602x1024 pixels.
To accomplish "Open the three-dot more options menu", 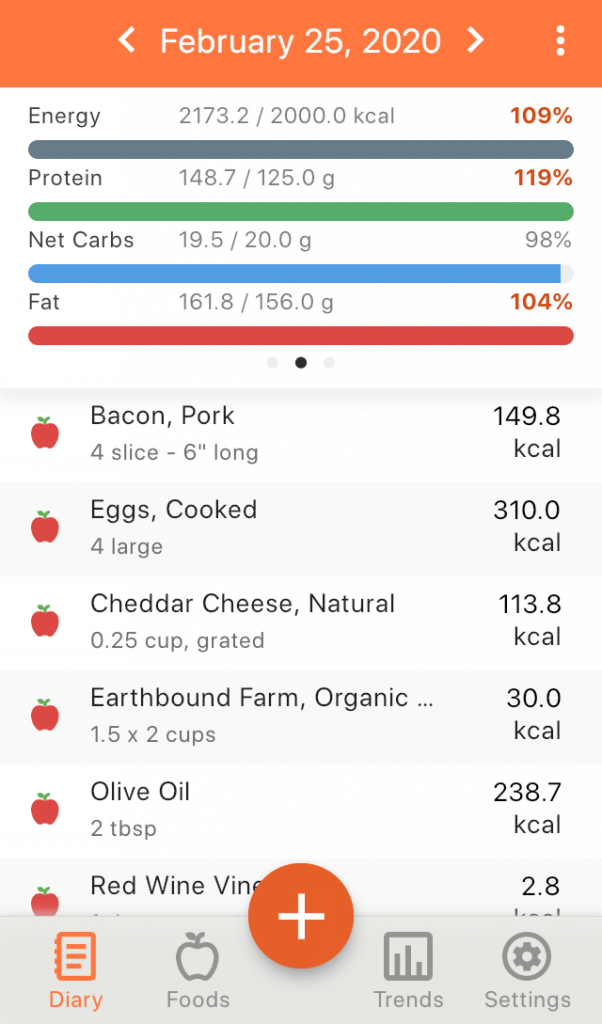I will coord(560,41).
